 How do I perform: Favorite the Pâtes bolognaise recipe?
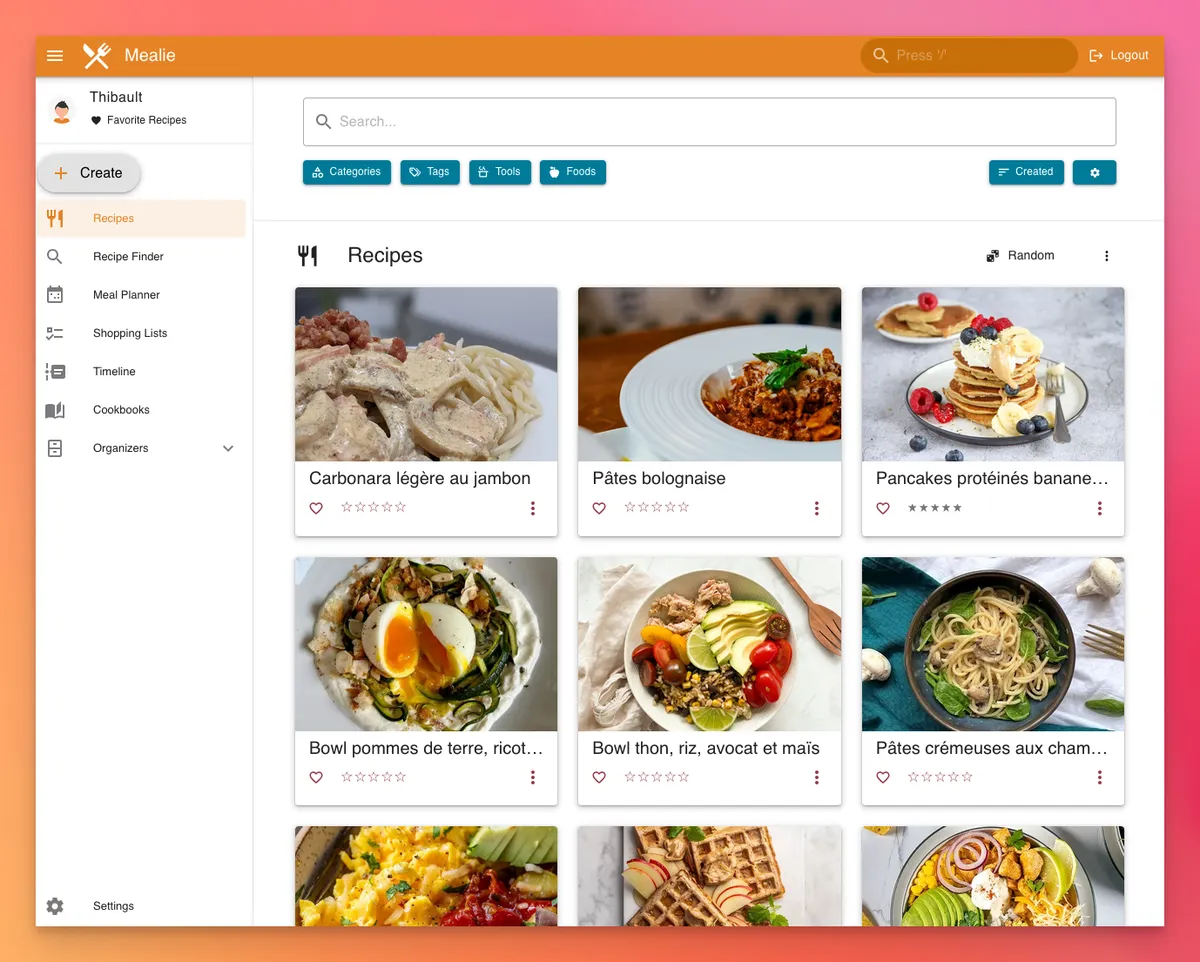pos(599,508)
